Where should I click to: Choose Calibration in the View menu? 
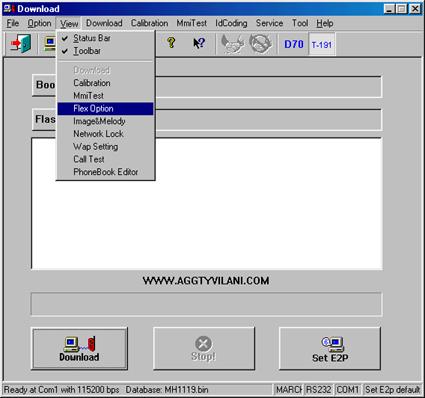click(105, 83)
